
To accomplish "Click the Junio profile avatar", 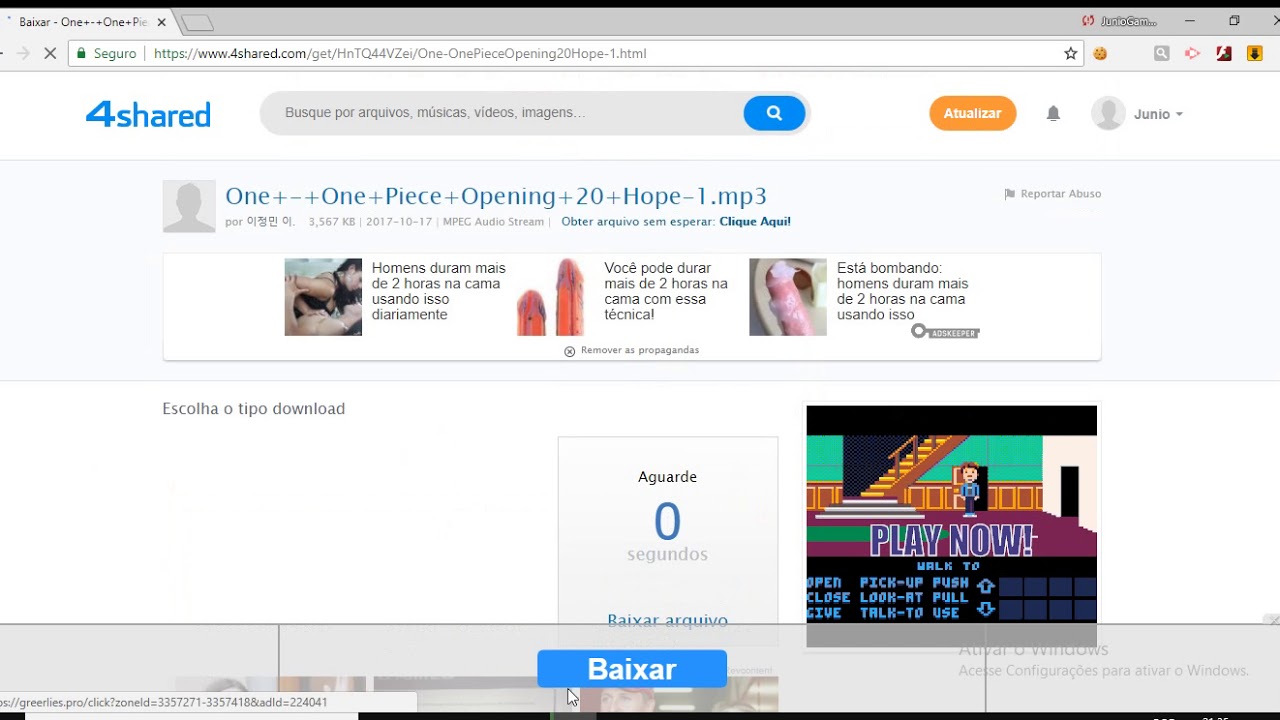I will coord(1108,113).
